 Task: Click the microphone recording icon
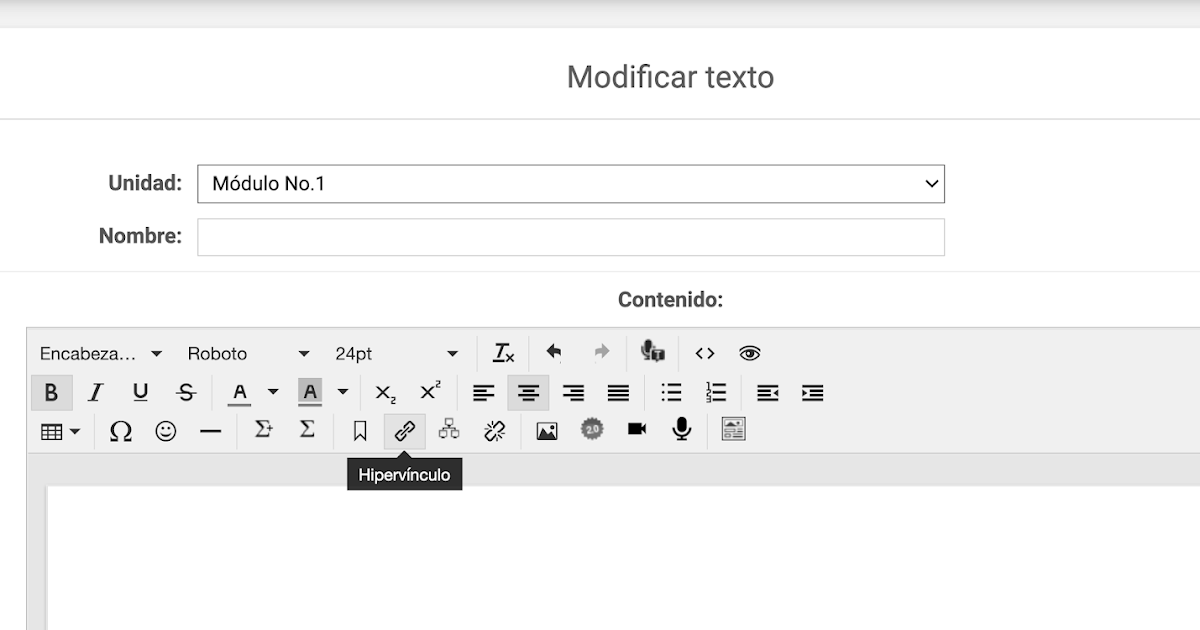tap(681, 430)
